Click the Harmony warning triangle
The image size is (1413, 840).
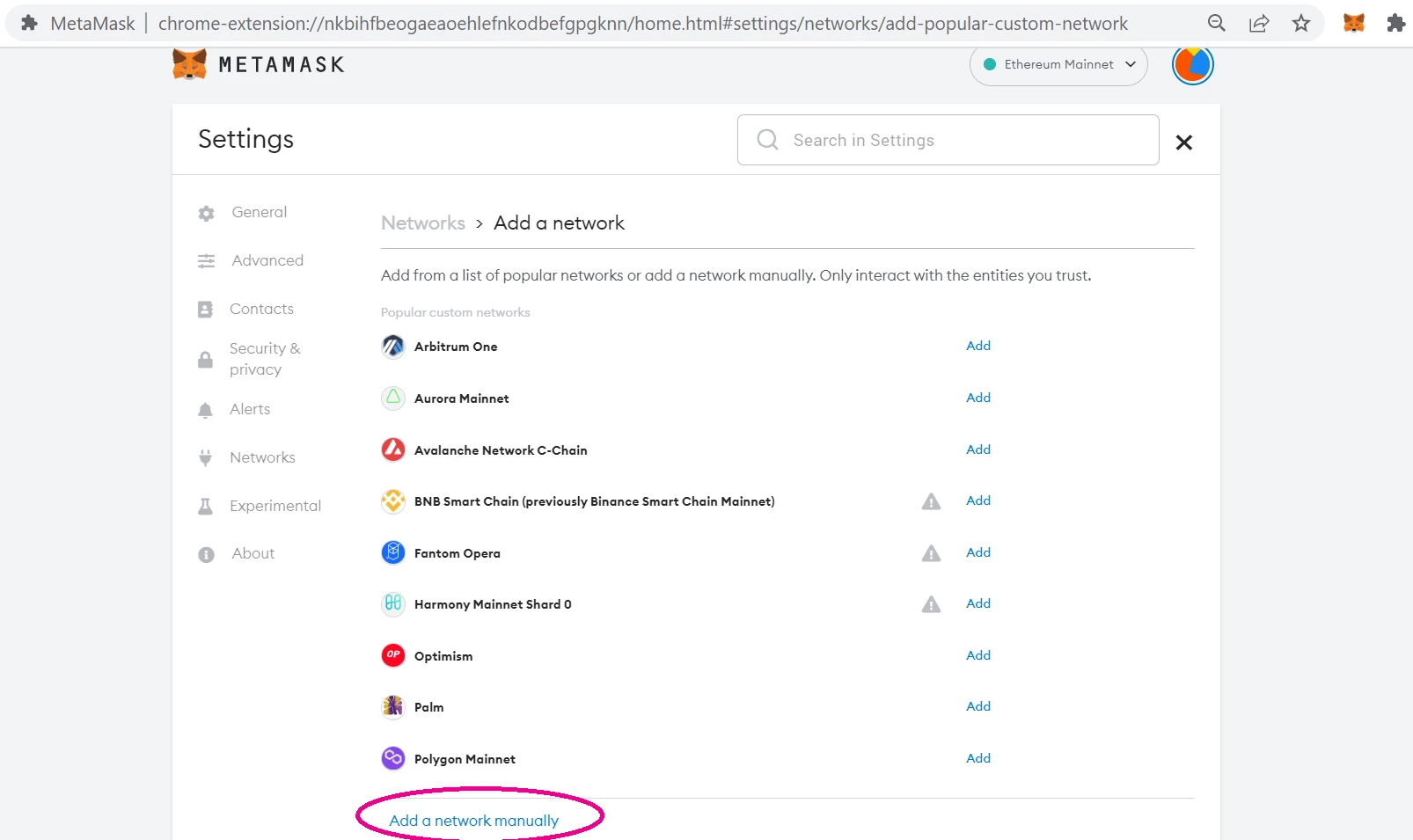[931, 604]
